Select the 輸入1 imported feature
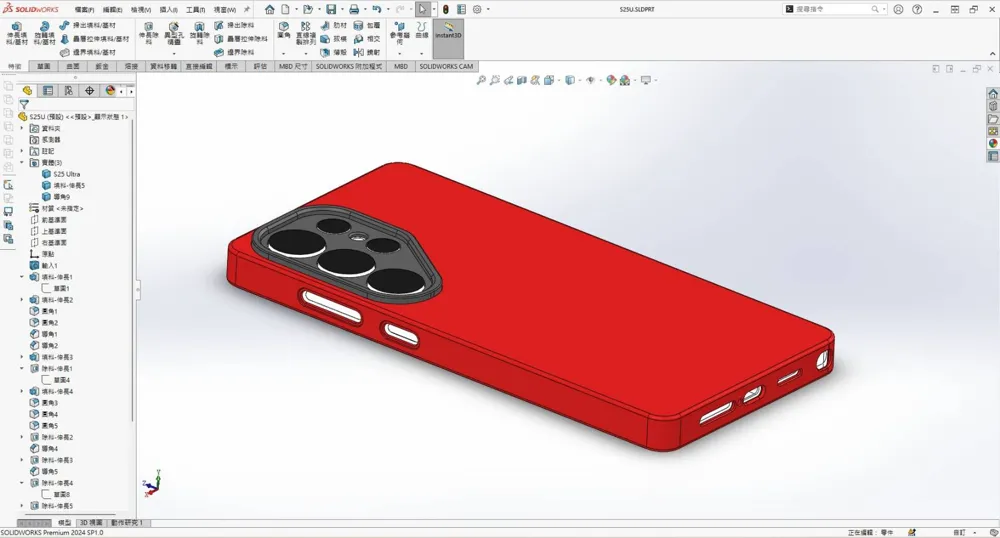This screenshot has width=1000, height=538. (44, 265)
